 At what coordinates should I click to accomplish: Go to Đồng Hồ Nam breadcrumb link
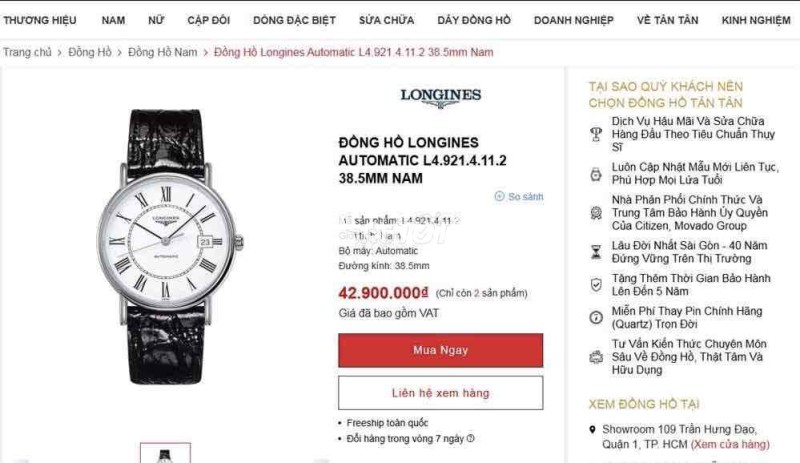[162, 52]
